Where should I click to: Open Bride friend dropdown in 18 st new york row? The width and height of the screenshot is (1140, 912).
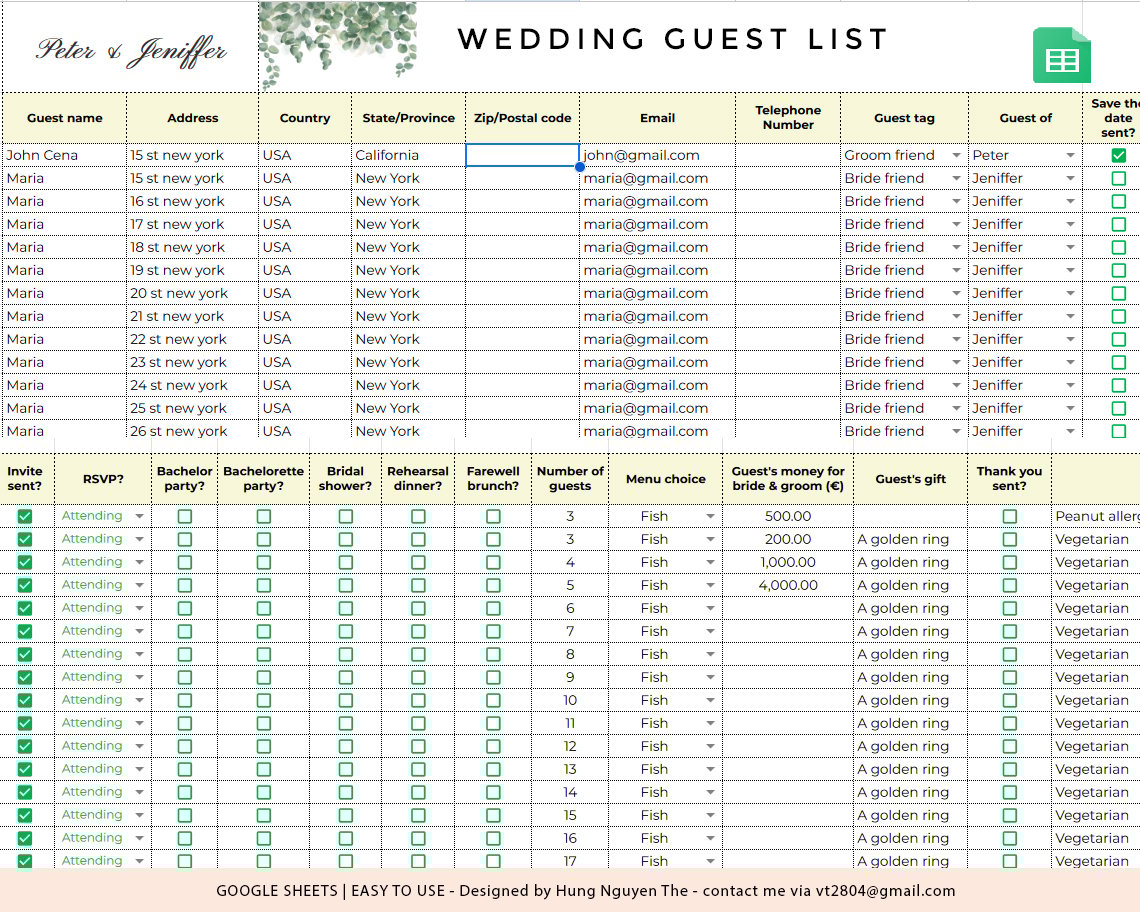point(956,247)
